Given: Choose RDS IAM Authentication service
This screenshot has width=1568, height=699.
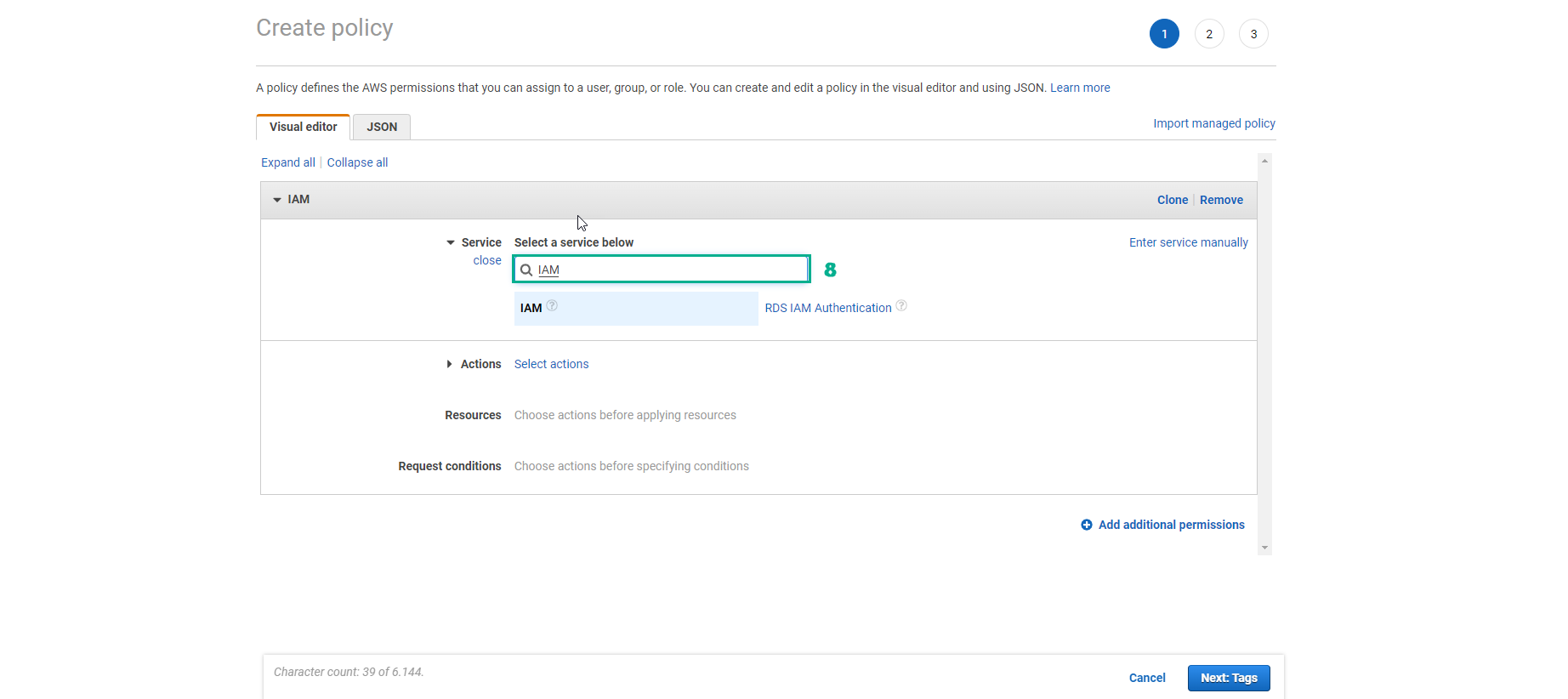Looking at the screenshot, I should pos(828,308).
